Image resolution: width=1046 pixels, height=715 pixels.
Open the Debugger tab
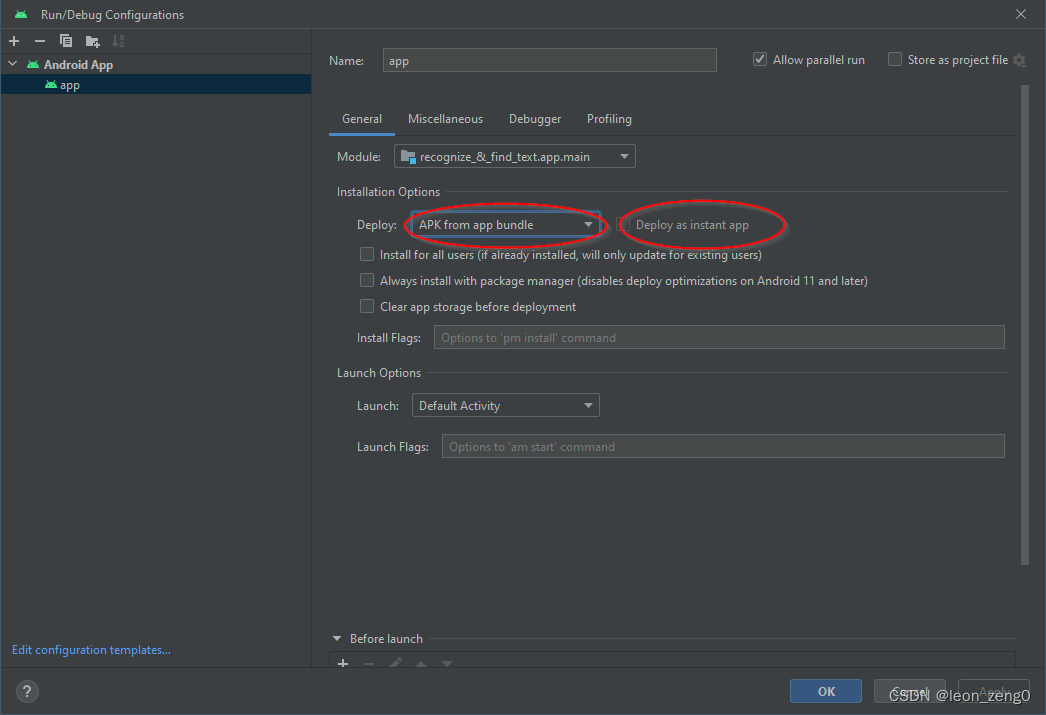tap(534, 119)
